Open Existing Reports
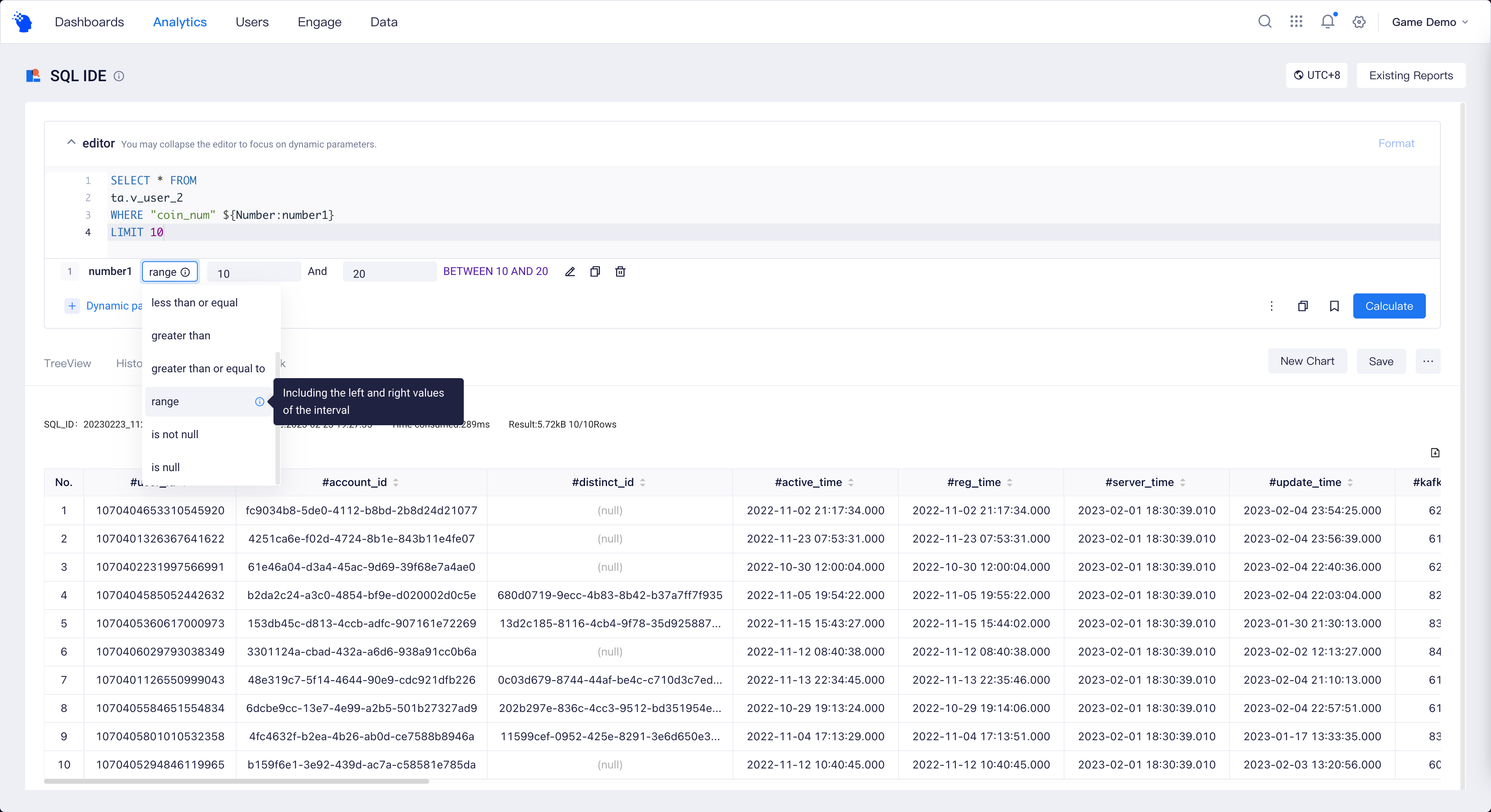The width and height of the screenshot is (1491, 812). (x=1411, y=75)
